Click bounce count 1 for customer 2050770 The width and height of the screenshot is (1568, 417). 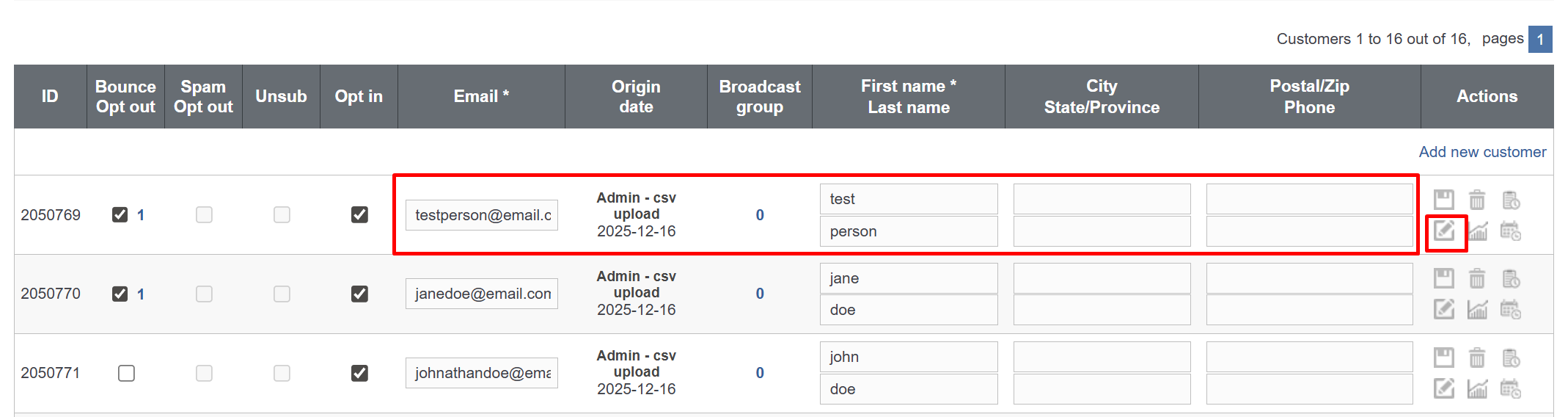[x=141, y=294]
